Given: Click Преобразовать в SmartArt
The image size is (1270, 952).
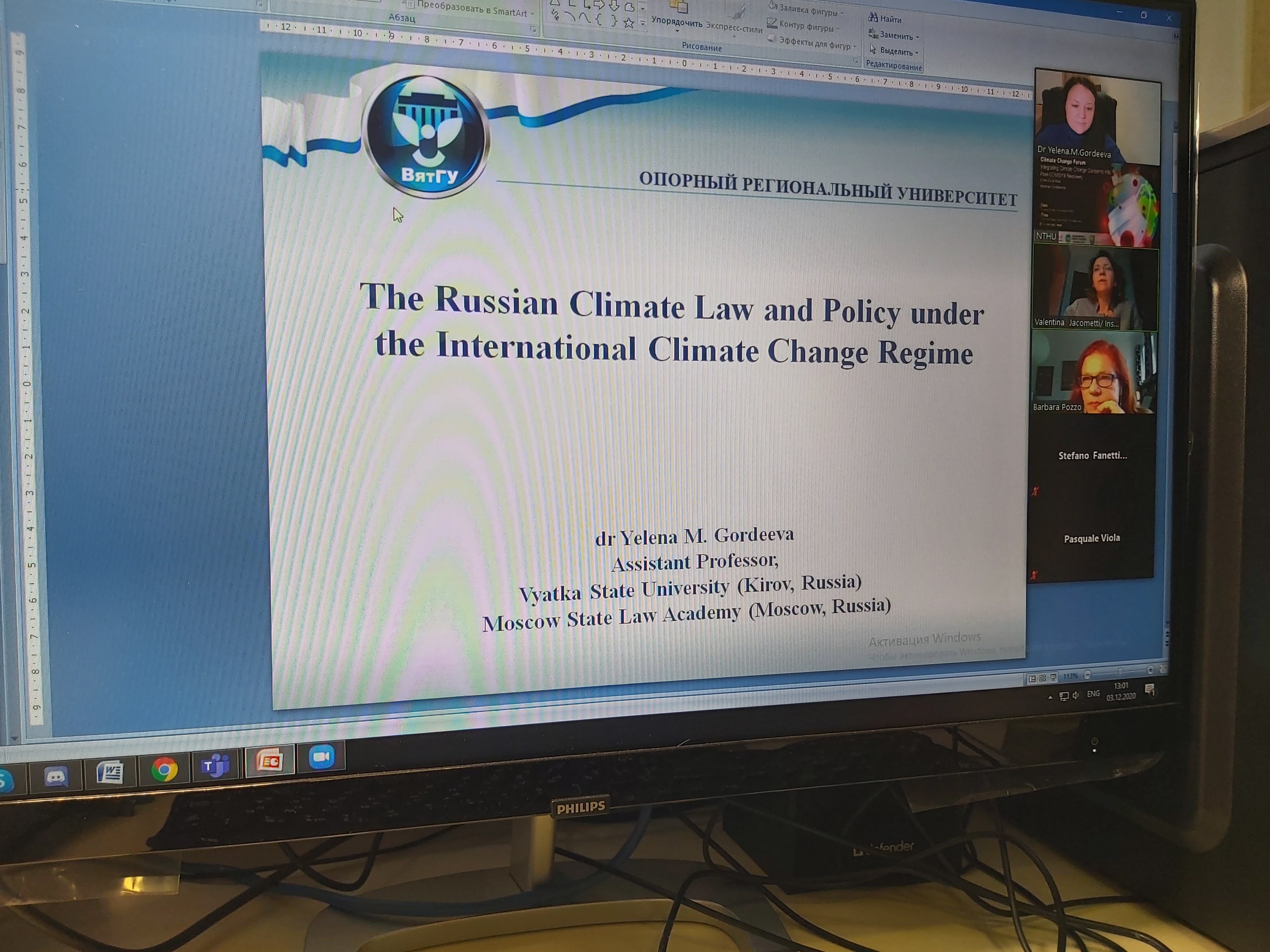Looking at the screenshot, I should click(x=470, y=8).
